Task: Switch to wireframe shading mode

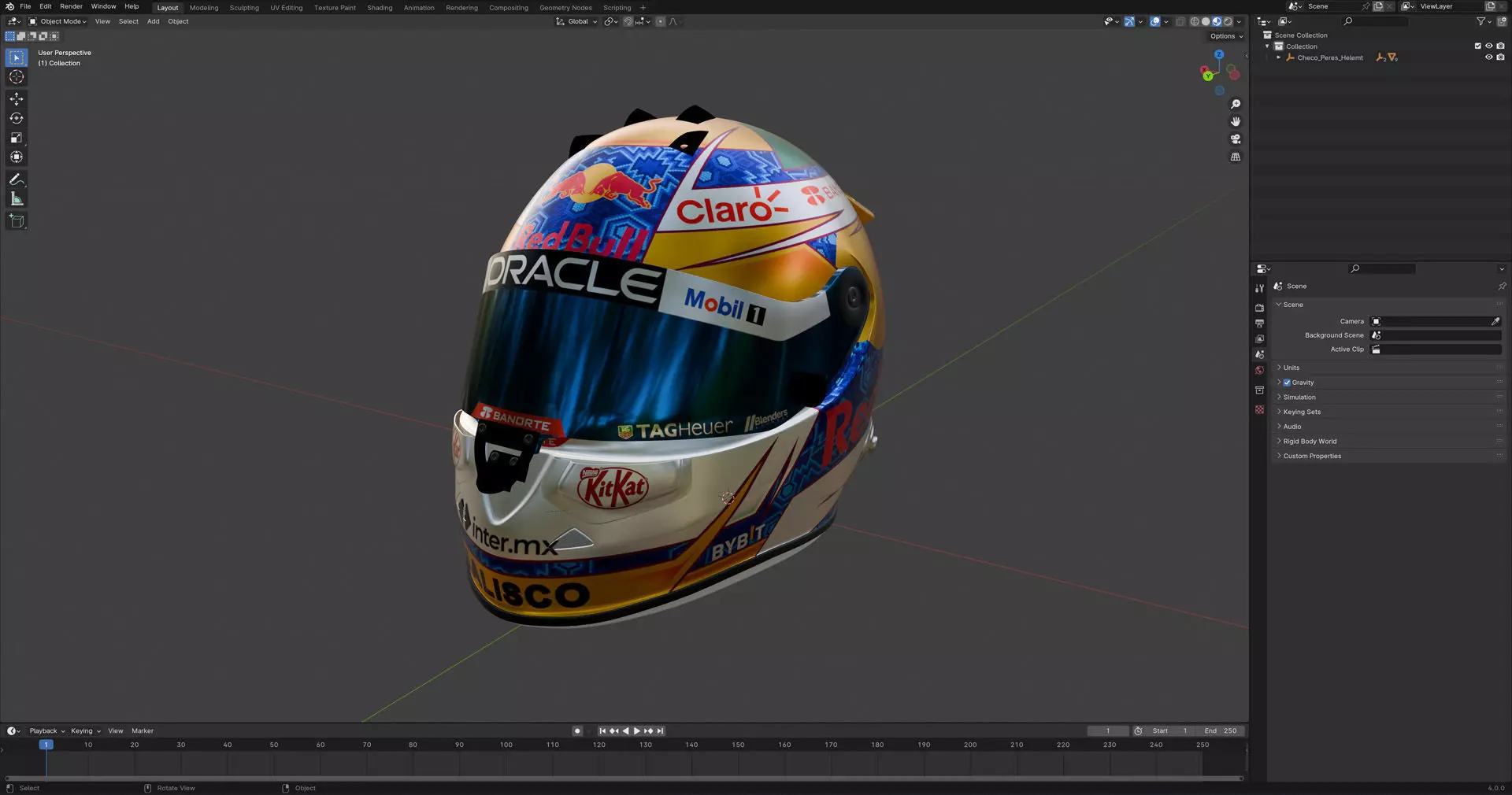Action: pyautogui.click(x=1195, y=21)
